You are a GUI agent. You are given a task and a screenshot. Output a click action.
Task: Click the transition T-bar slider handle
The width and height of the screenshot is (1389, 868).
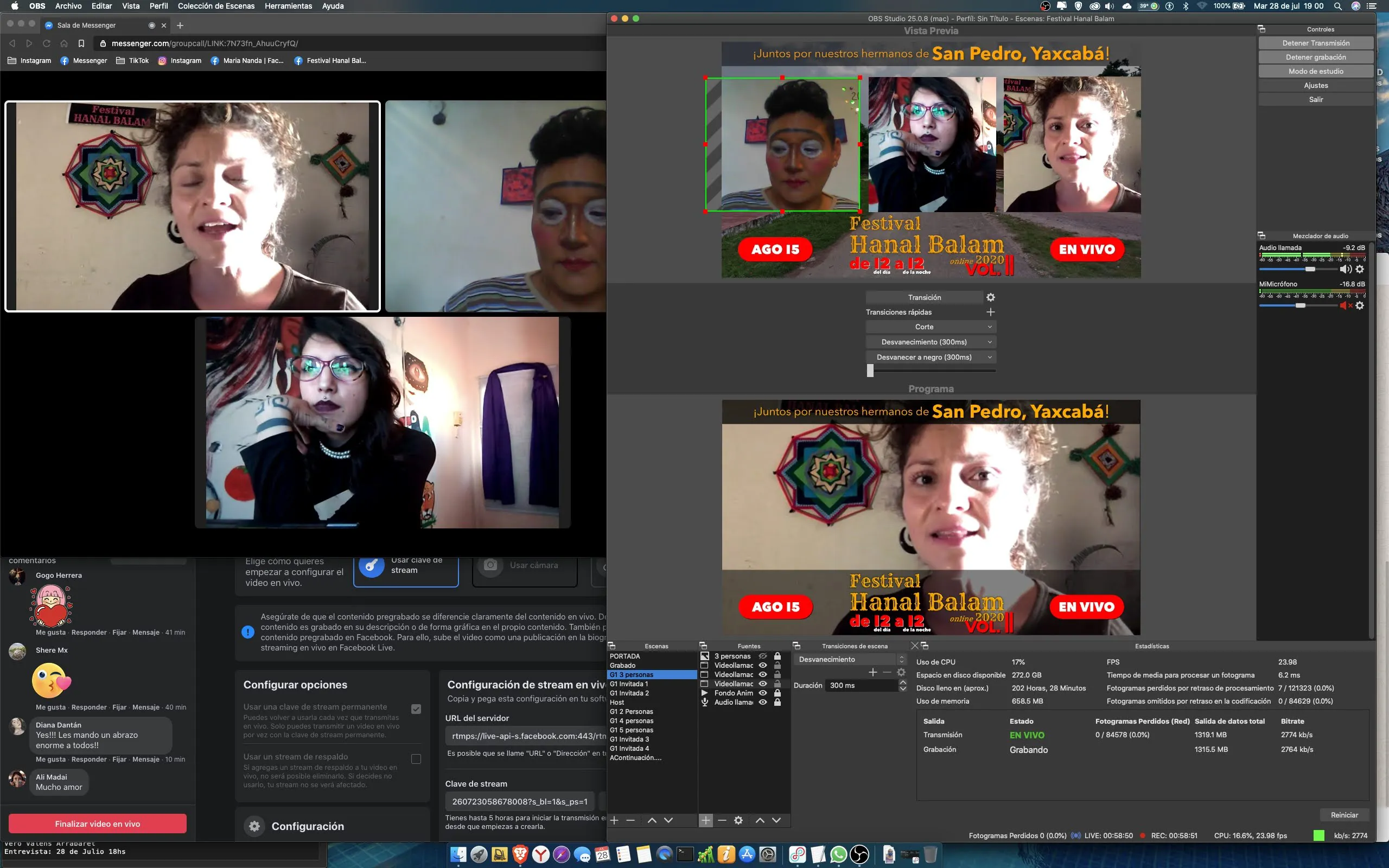[870, 371]
